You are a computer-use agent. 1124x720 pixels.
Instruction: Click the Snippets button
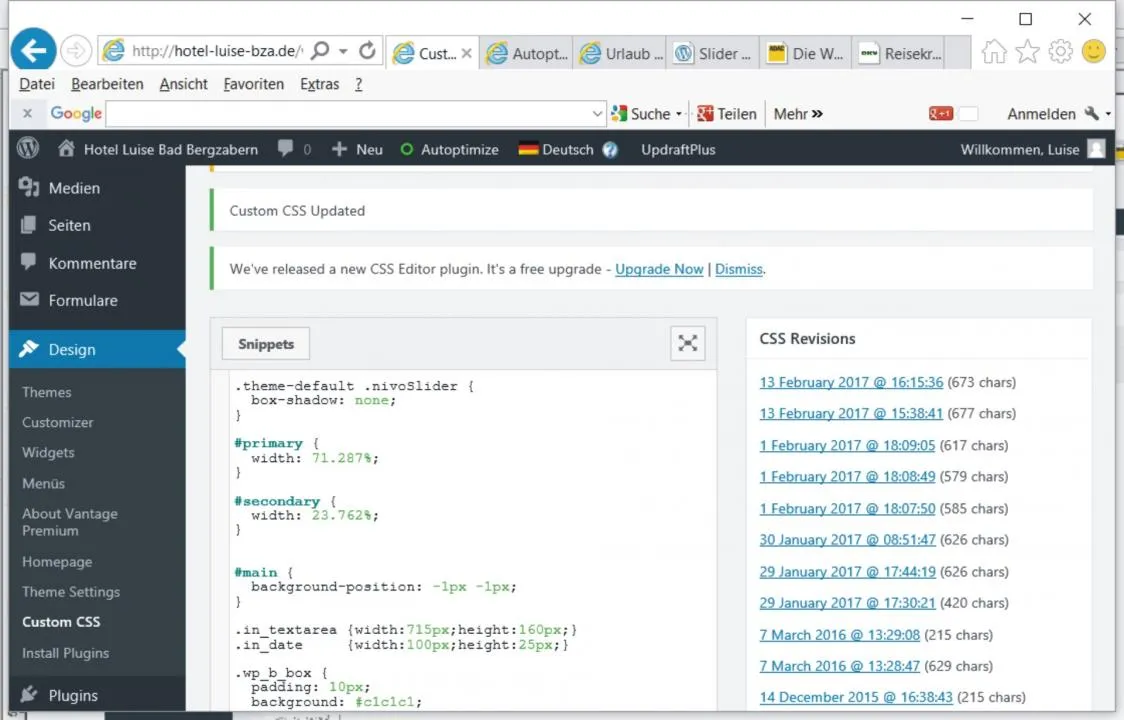click(266, 344)
